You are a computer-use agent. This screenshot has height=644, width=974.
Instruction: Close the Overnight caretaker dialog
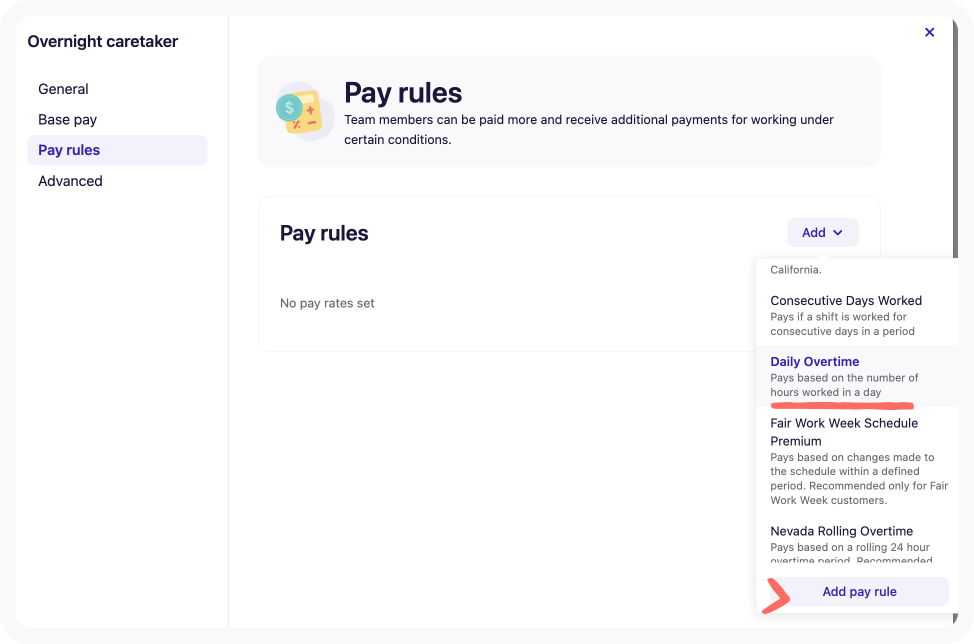[x=929, y=31]
